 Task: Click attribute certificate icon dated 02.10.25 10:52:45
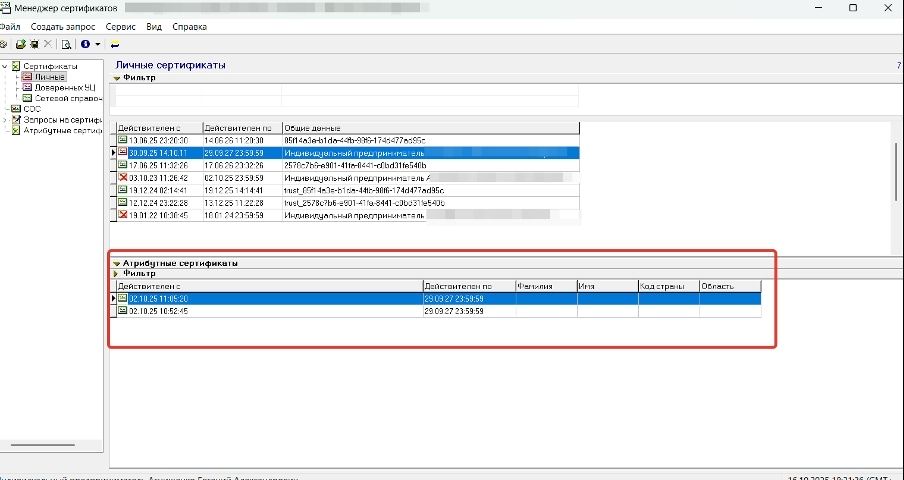pos(123,311)
